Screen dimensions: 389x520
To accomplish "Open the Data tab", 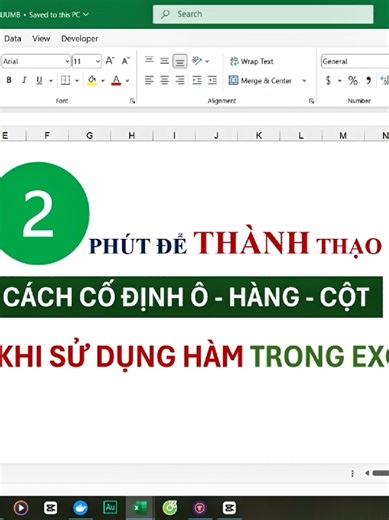I will [13, 39].
